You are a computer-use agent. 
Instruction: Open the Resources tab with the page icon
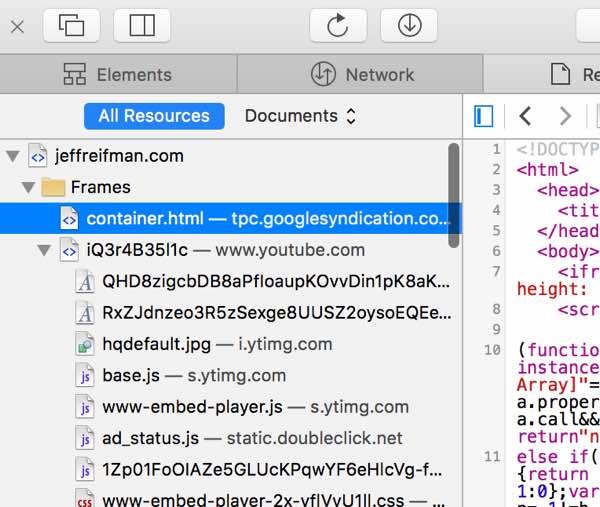[x=542, y=74]
